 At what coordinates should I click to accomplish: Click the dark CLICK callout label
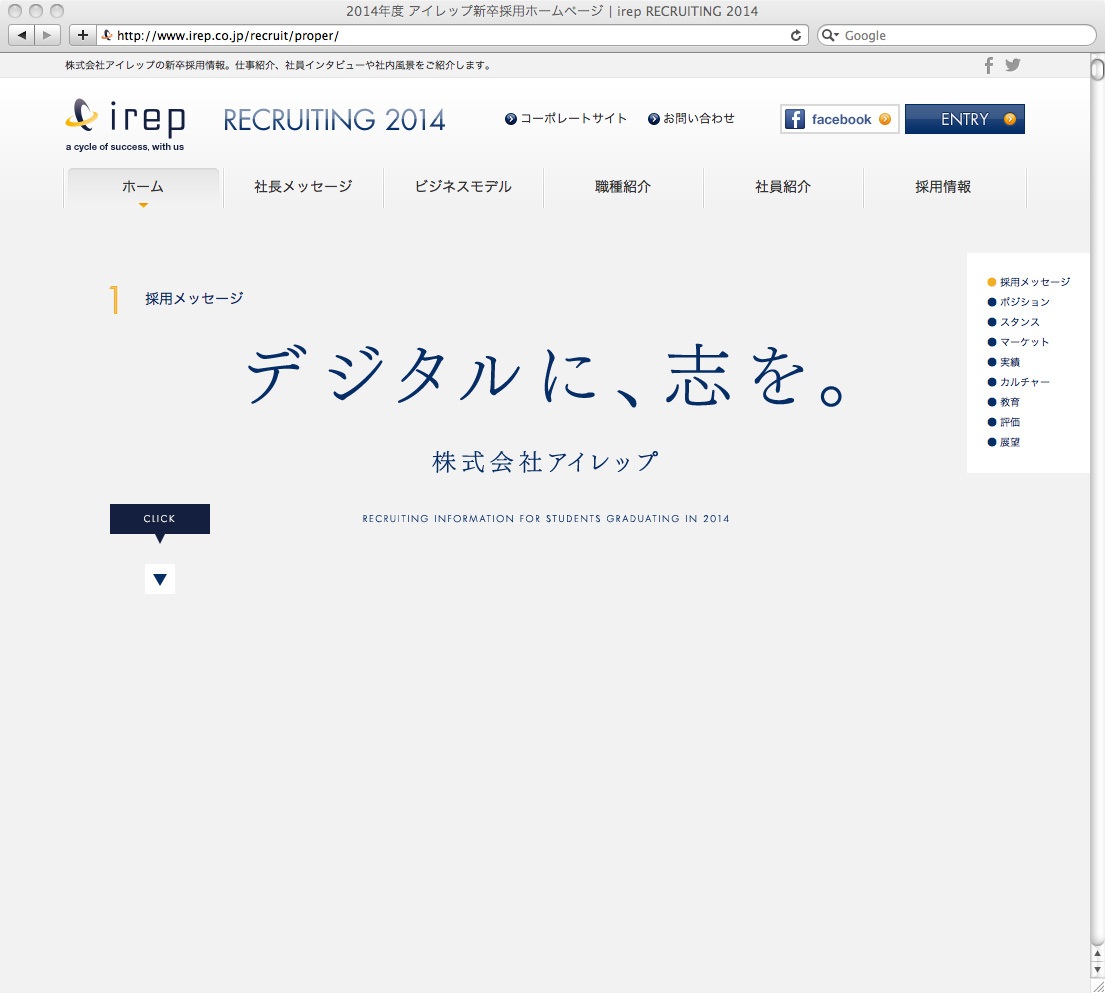[160, 519]
